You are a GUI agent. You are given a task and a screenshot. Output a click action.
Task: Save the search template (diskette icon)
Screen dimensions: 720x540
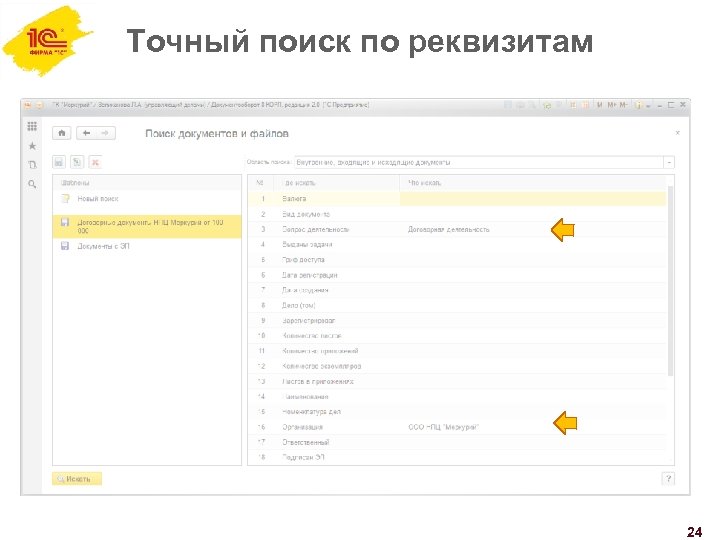coord(59,162)
